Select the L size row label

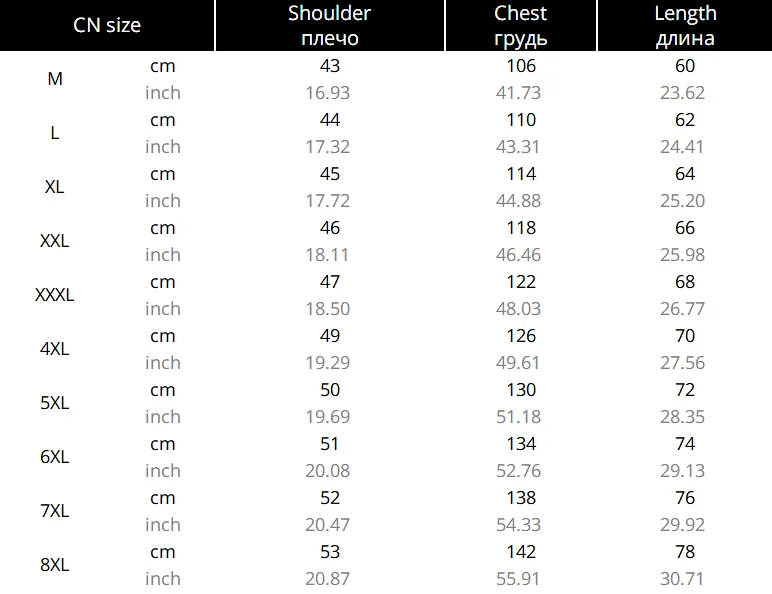tap(55, 133)
